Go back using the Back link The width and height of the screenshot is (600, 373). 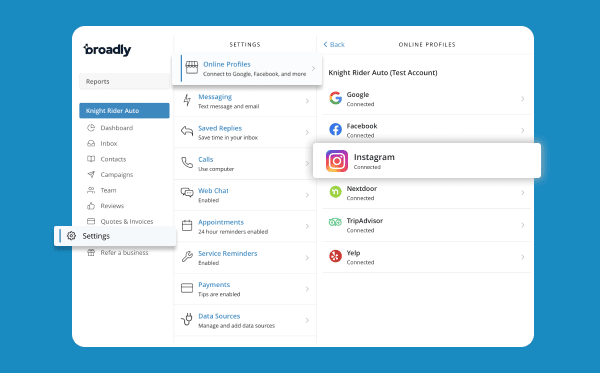click(334, 44)
